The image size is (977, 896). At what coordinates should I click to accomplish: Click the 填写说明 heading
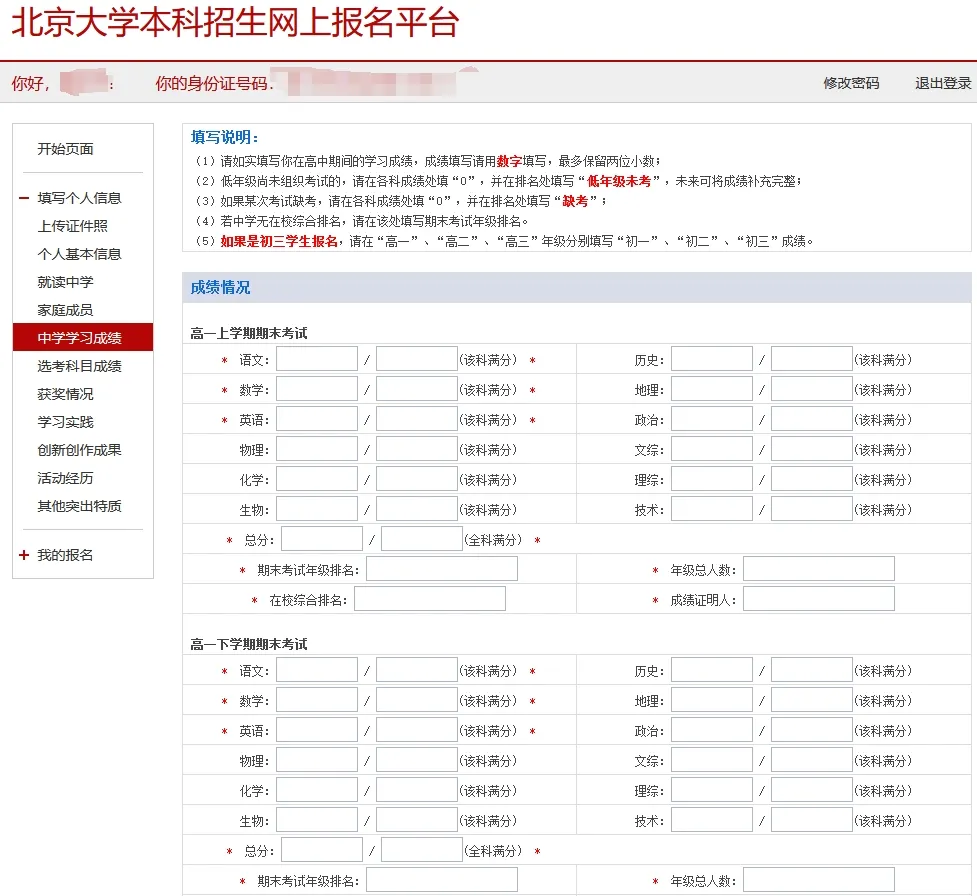(224, 137)
